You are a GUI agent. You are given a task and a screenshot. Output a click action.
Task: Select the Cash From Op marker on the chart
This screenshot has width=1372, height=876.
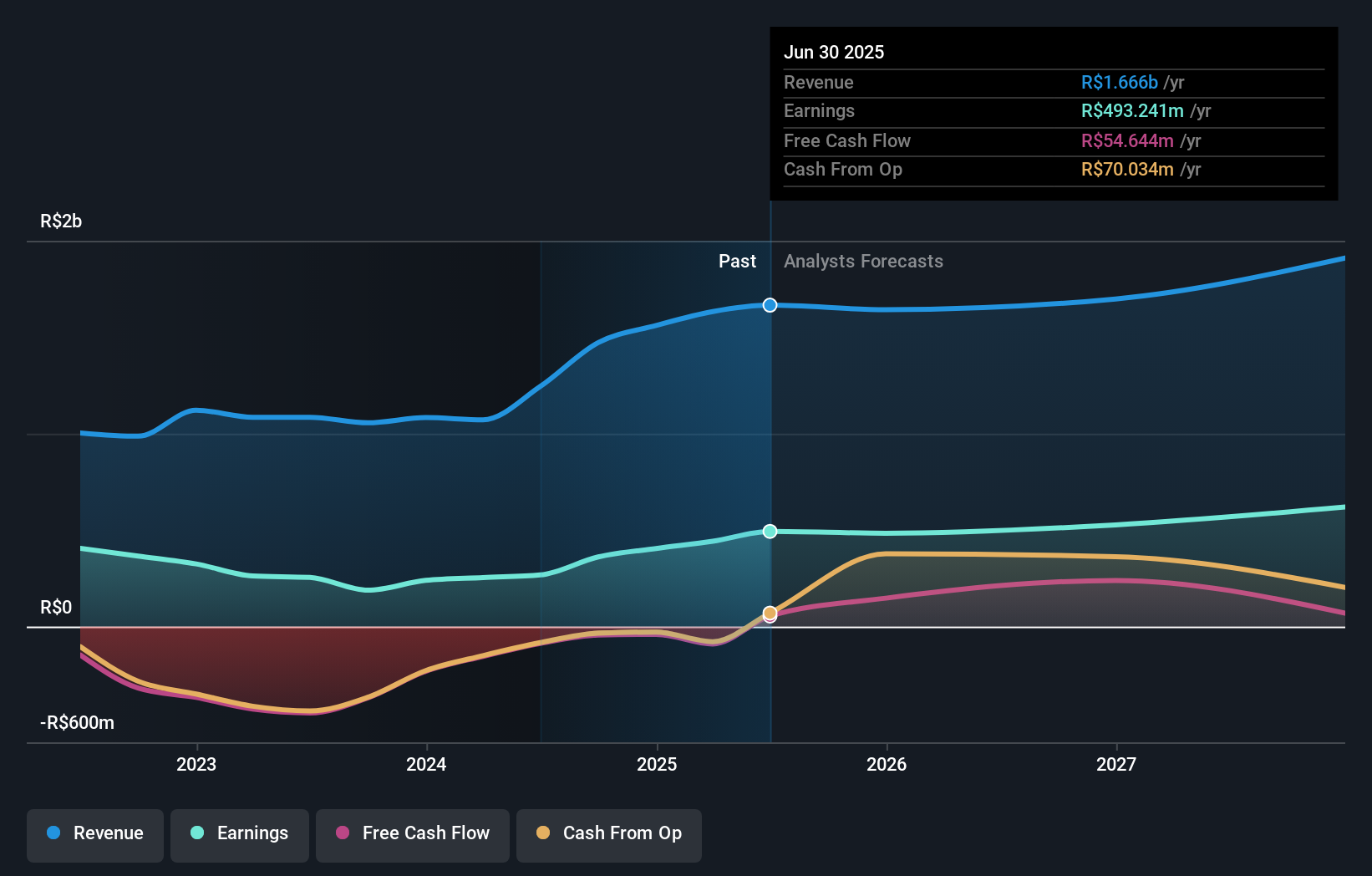tap(769, 614)
